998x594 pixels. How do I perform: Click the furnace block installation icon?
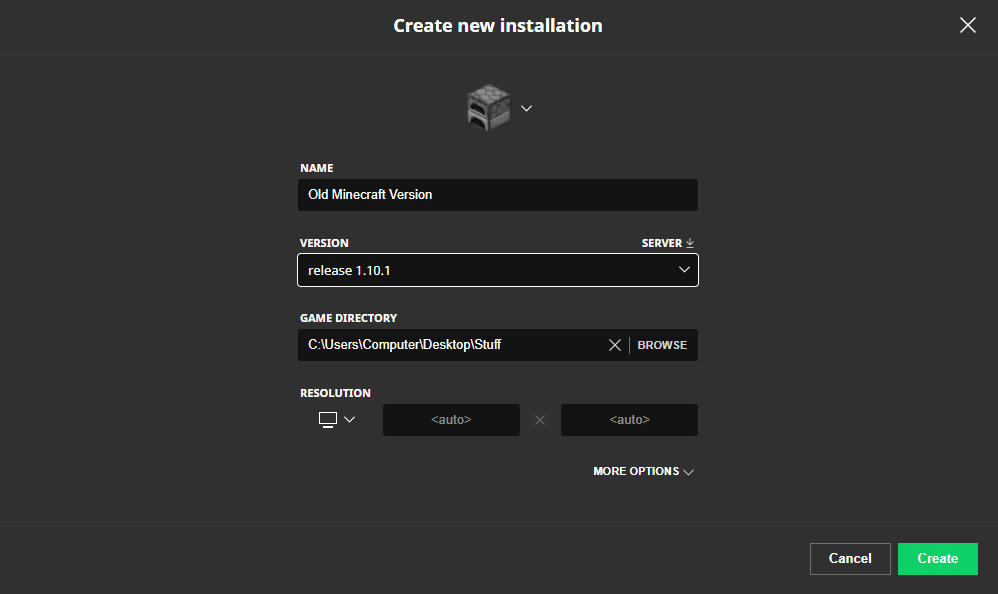click(488, 108)
